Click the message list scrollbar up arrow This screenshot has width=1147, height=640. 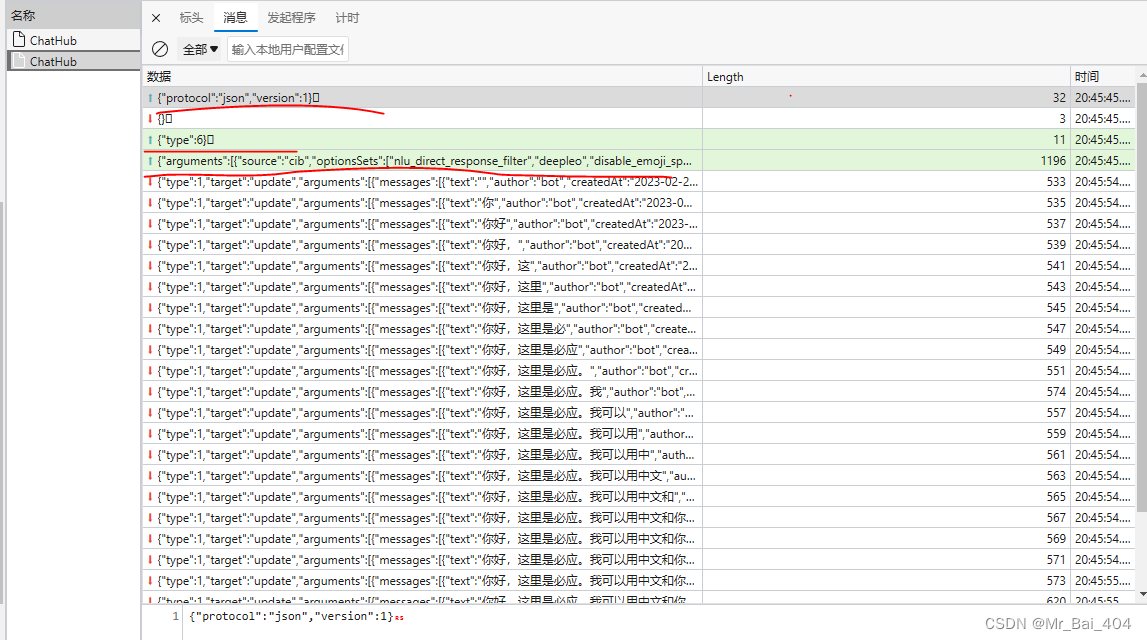coord(1142,75)
